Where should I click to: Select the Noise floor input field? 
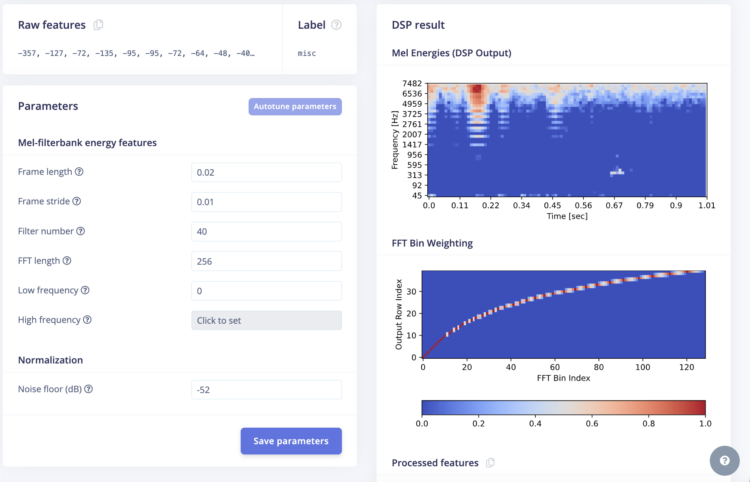266,390
